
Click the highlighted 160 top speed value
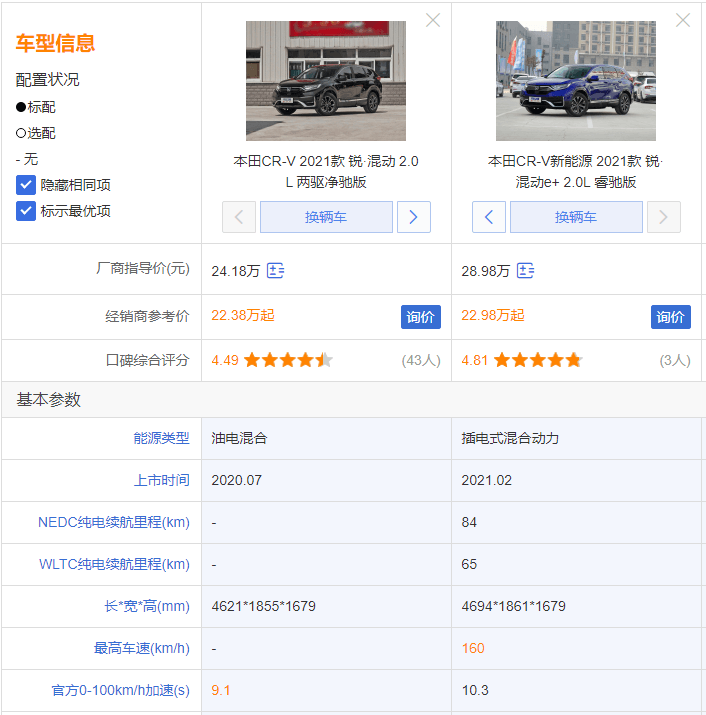pos(472,648)
